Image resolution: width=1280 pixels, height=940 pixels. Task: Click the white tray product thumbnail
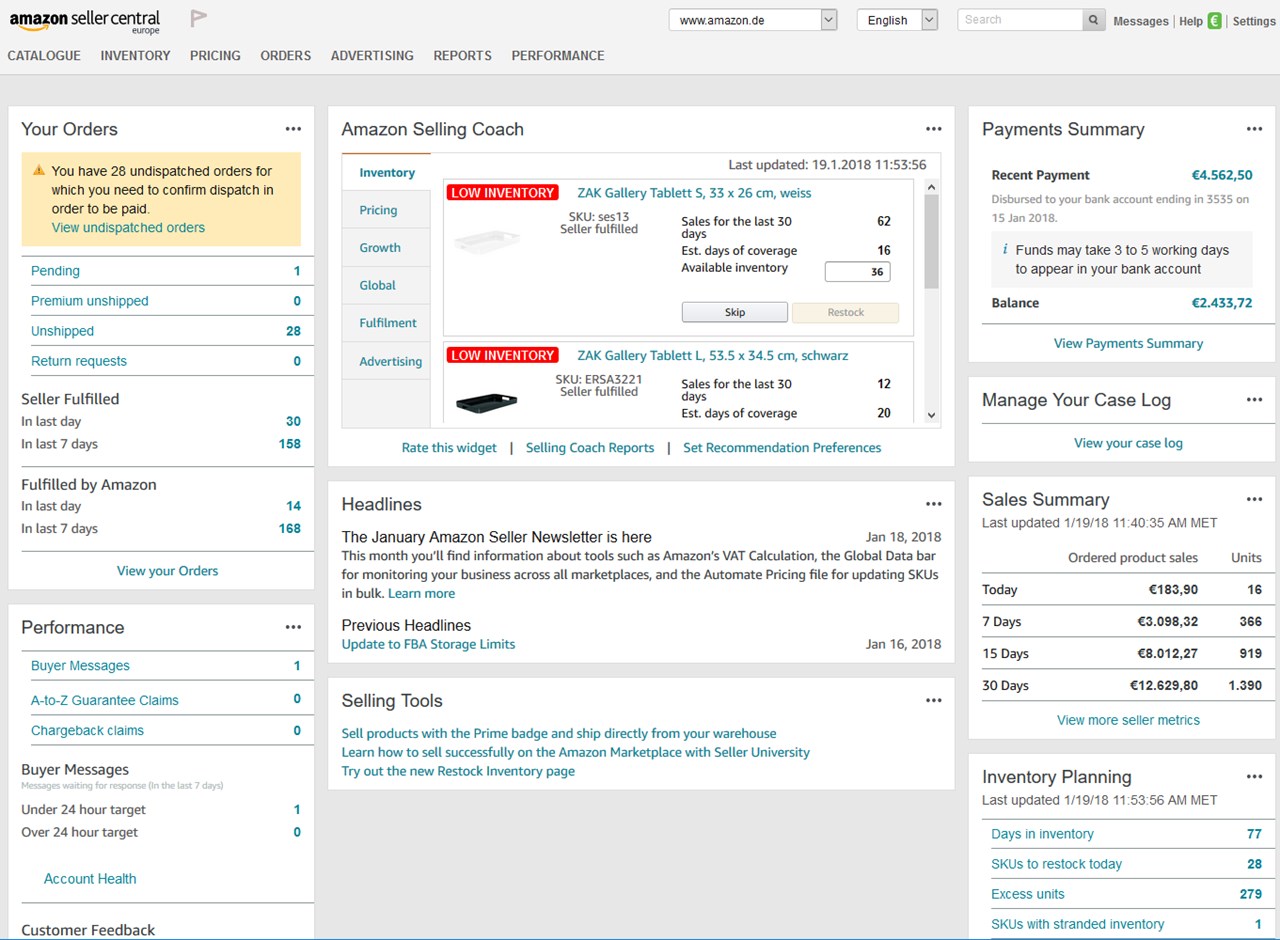486,241
